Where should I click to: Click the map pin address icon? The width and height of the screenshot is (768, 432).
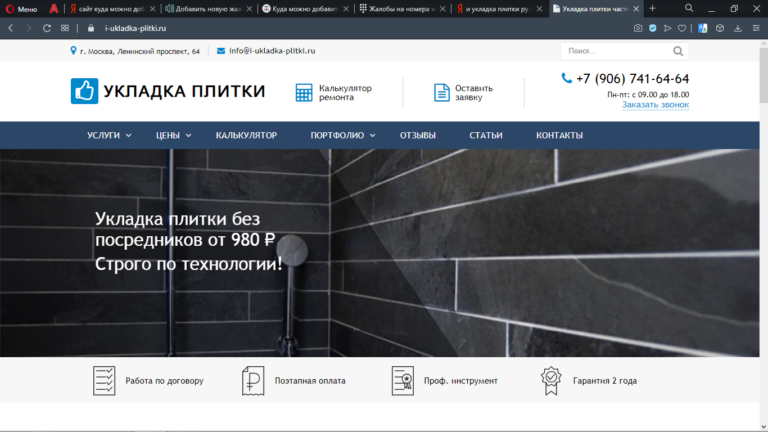pyautogui.click(x=73, y=50)
